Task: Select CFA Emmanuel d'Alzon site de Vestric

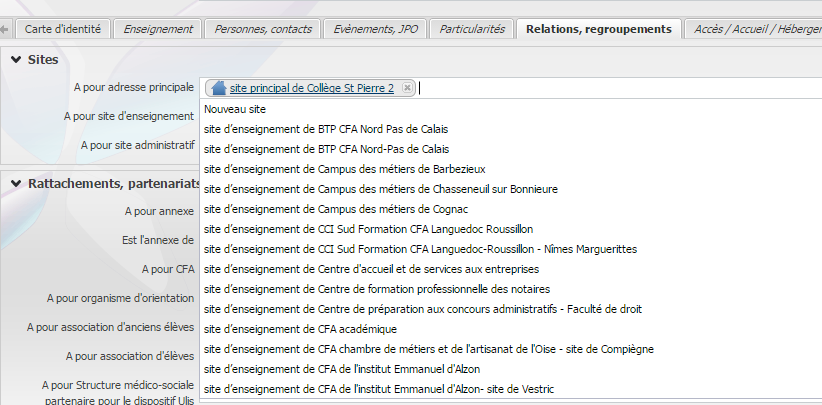Action: pyautogui.click(x=378, y=388)
